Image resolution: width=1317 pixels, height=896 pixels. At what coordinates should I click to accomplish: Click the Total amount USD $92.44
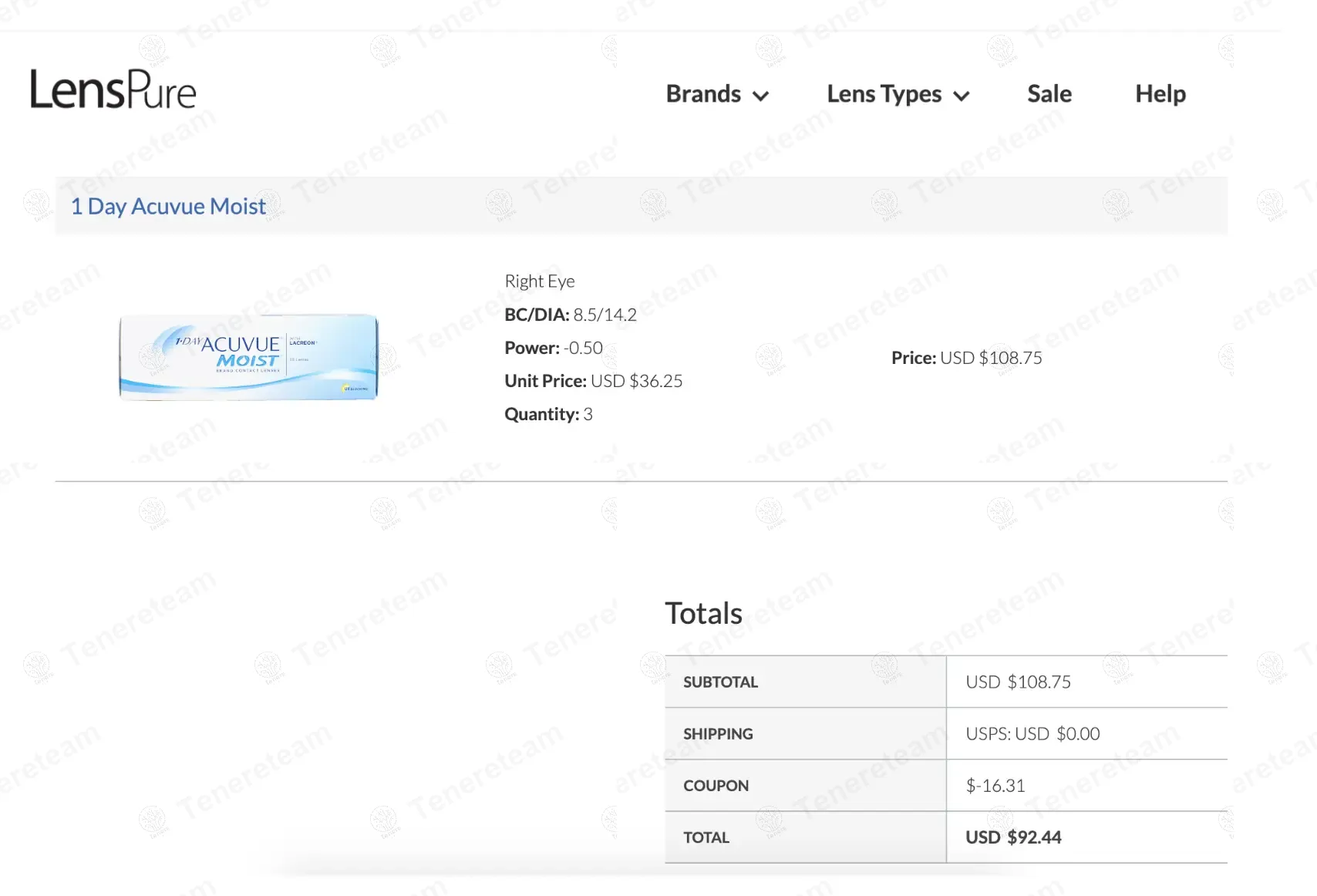[x=1013, y=837]
